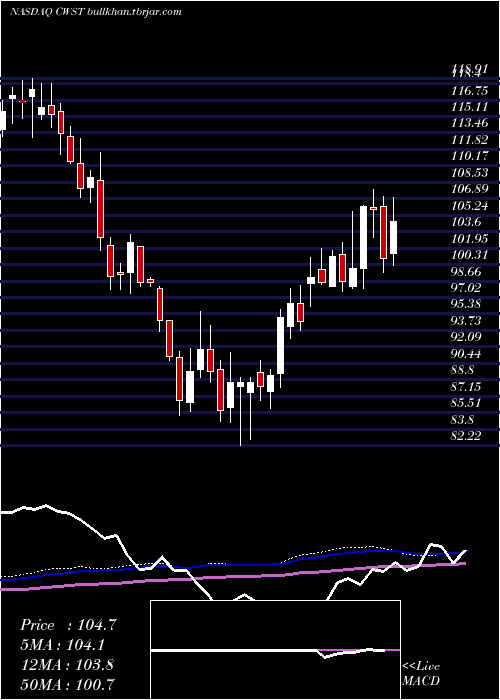Image resolution: width=500 pixels, height=700 pixels.
Task: Select the Price : 104.7 readout
Action: (68, 625)
